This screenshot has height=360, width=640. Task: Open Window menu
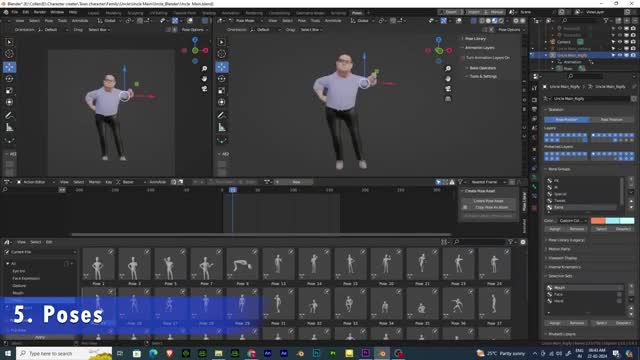(x=57, y=12)
